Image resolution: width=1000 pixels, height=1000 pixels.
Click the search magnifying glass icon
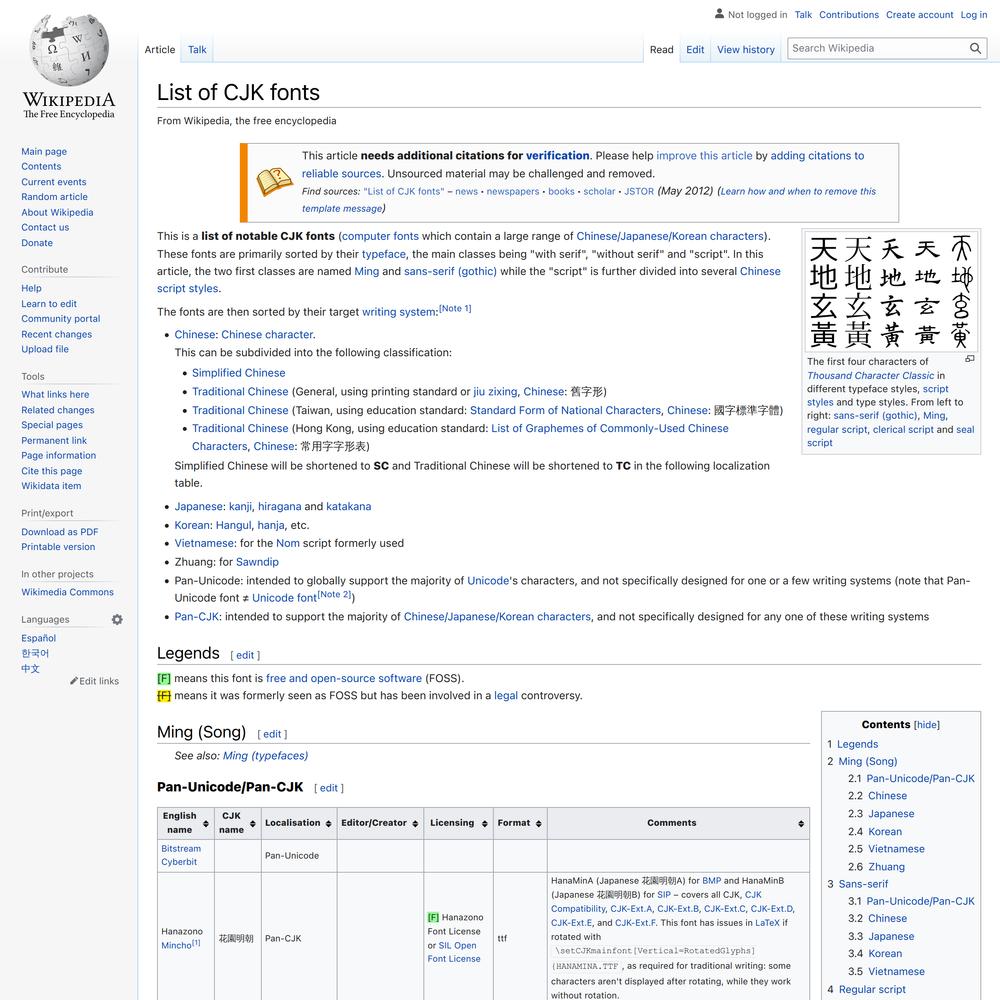pyautogui.click(x=975, y=48)
